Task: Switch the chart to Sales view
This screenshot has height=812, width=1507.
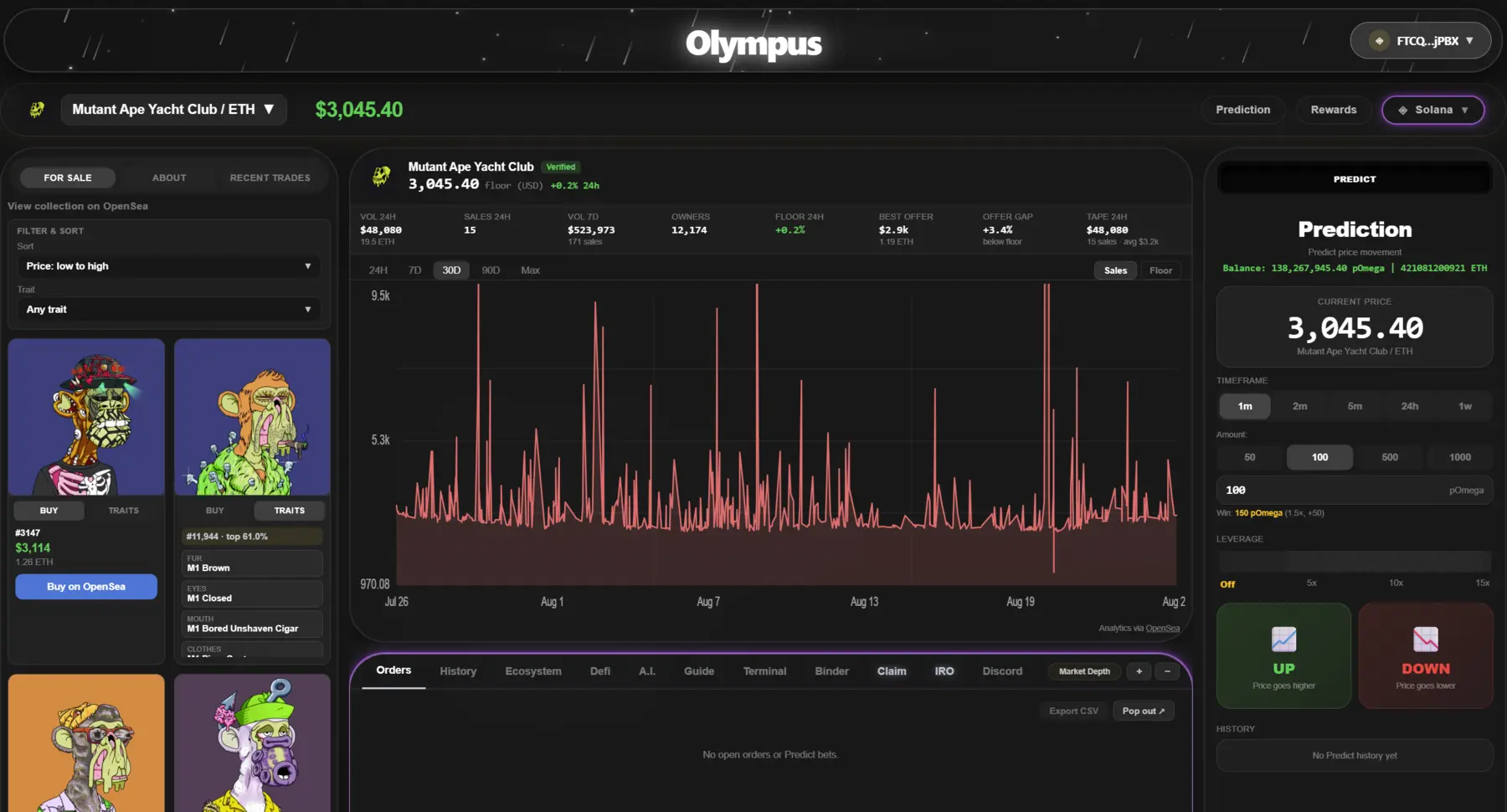Action: click(x=1115, y=270)
